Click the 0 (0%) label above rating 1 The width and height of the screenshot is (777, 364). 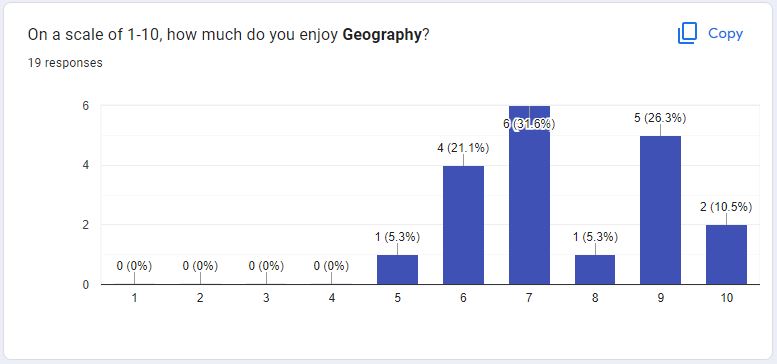point(134,266)
